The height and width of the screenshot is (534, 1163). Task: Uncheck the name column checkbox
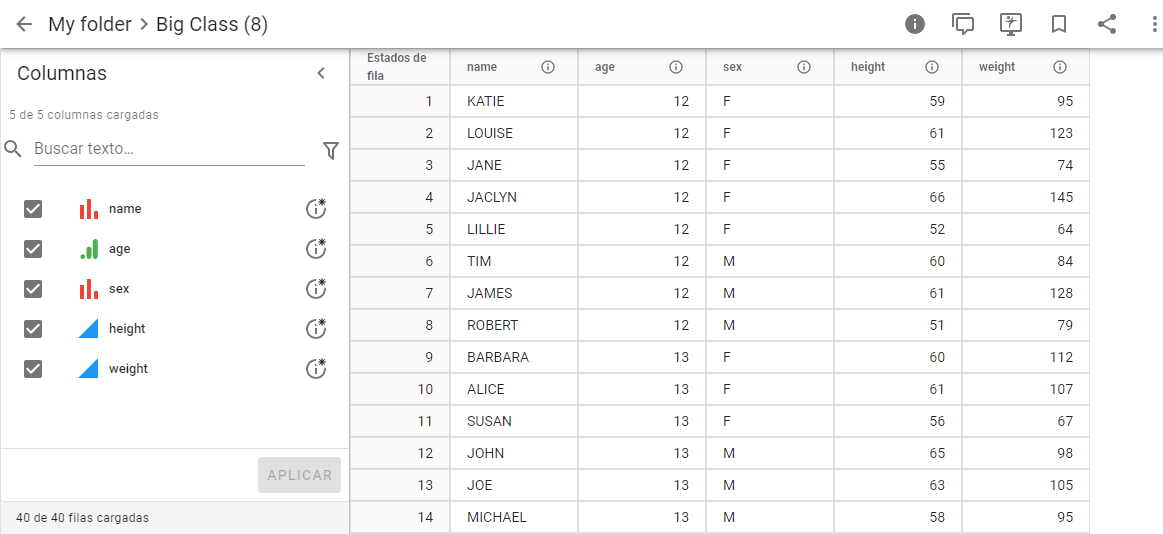[x=33, y=209]
